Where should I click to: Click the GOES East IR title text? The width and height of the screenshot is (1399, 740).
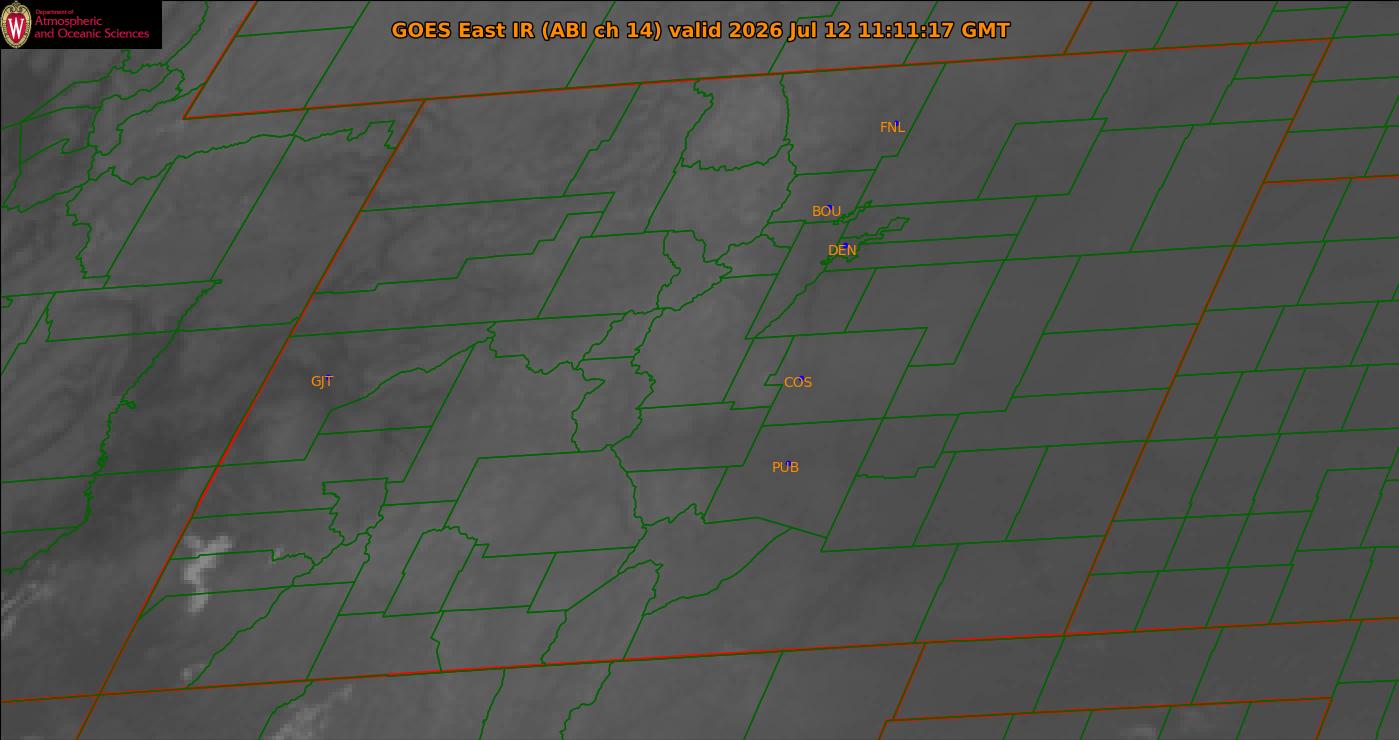(700, 30)
